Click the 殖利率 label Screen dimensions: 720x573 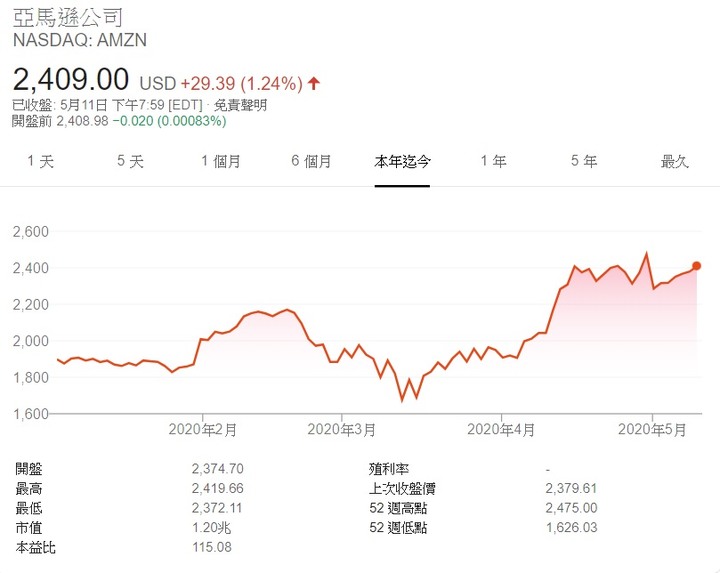[x=389, y=469]
